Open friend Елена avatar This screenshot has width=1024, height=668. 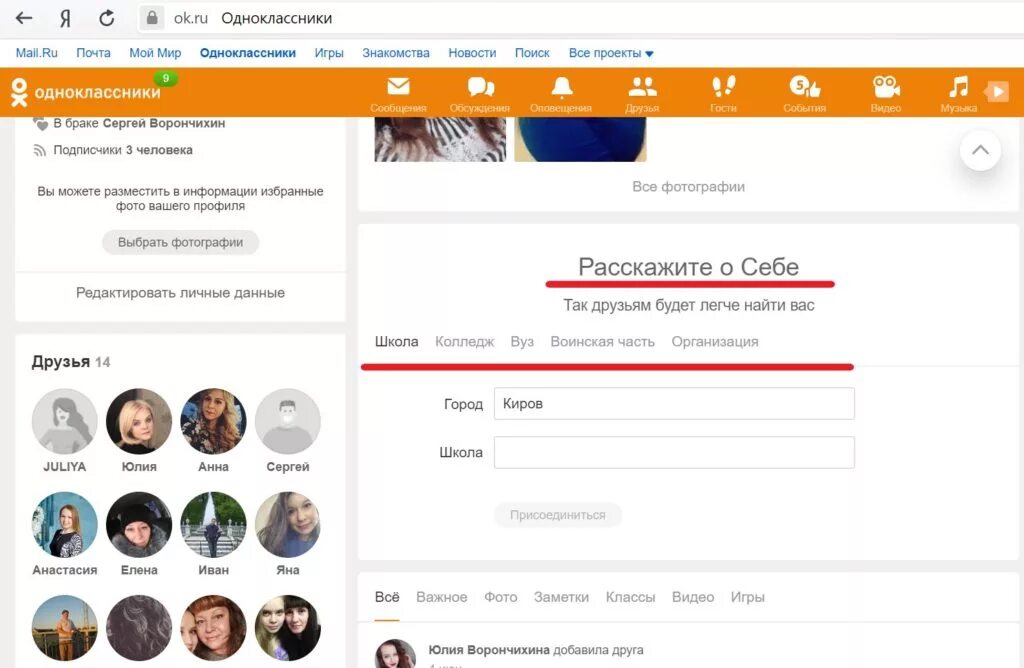139,524
